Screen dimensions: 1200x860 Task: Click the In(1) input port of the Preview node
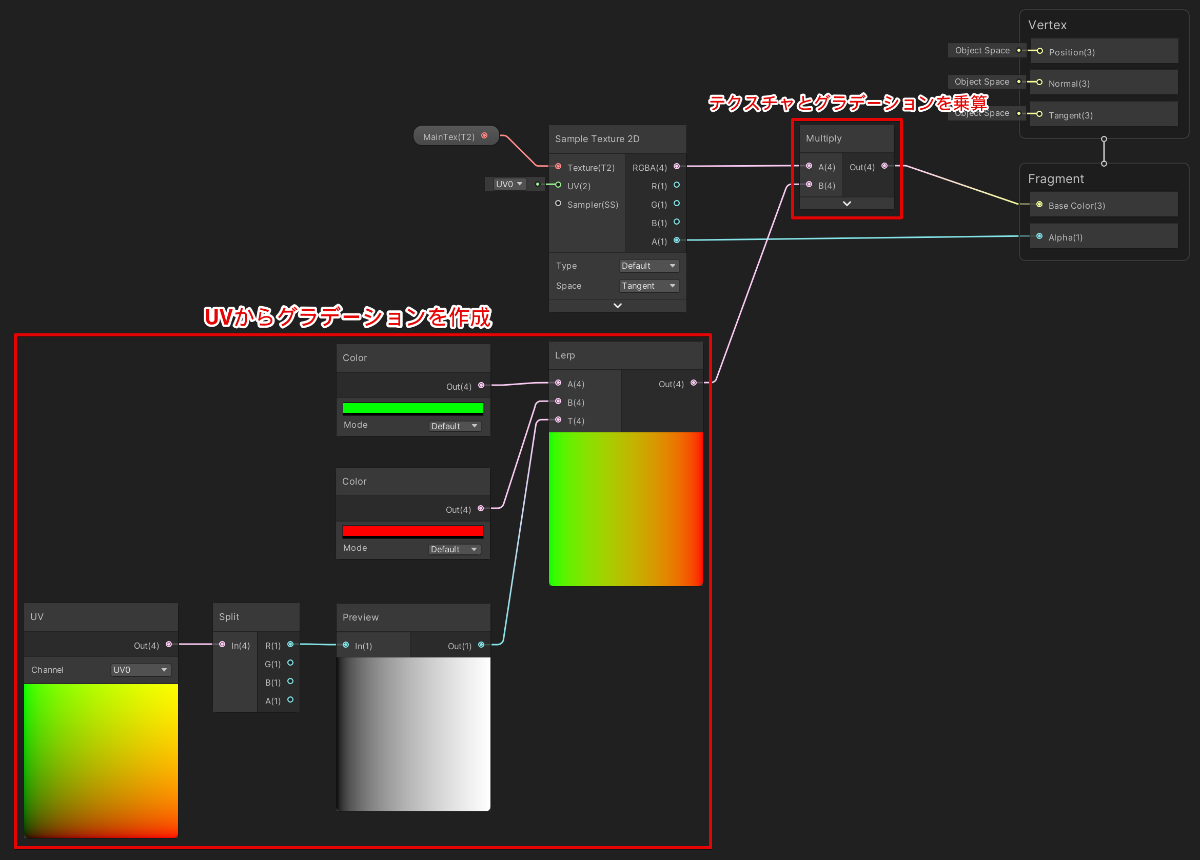(x=347, y=644)
